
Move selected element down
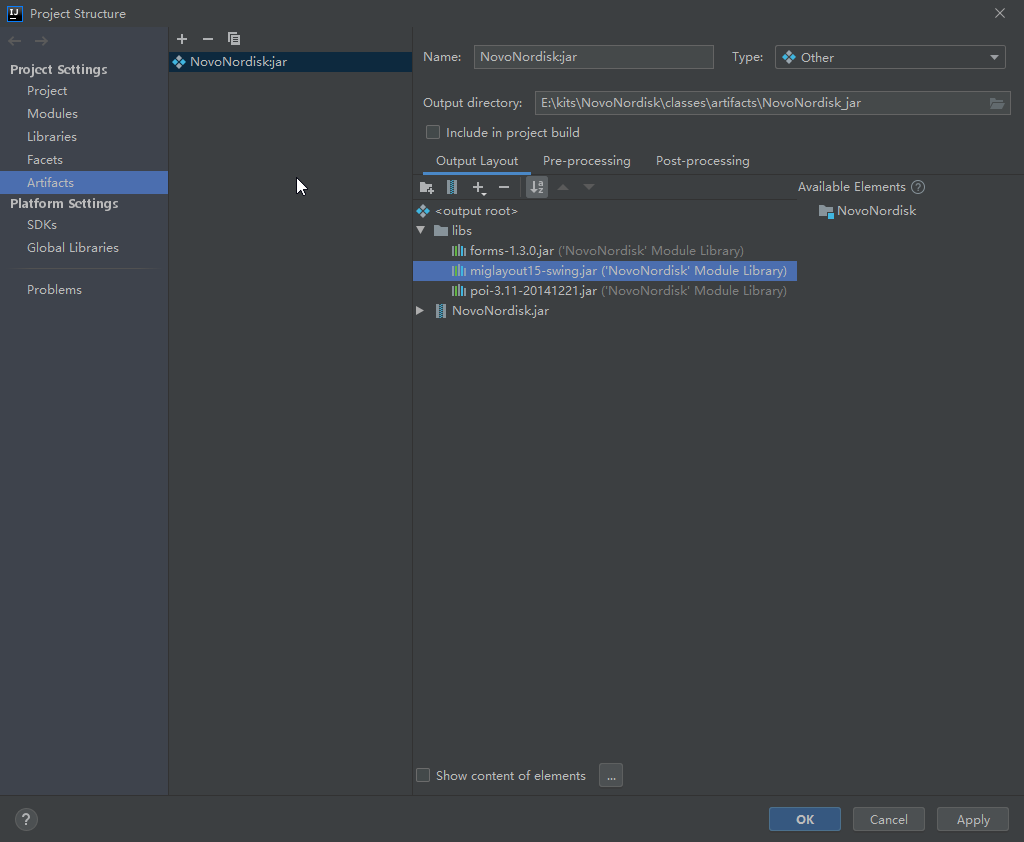[x=588, y=187]
